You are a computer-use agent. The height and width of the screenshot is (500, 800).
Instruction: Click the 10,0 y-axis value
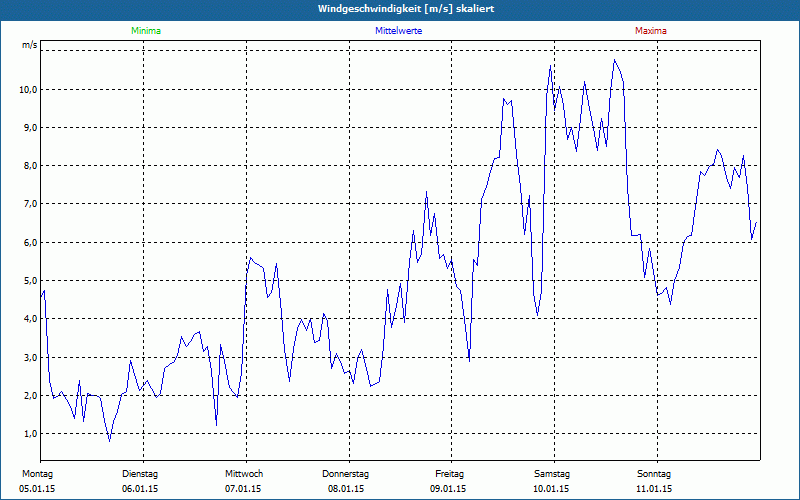(x=28, y=90)
